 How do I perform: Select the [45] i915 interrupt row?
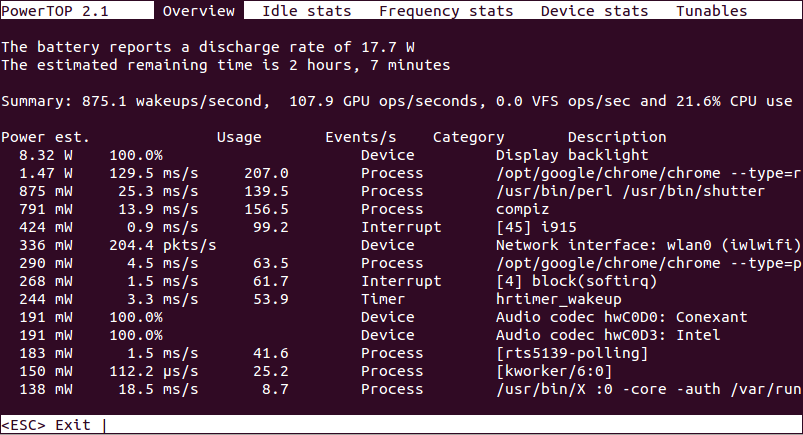(x=402, y=227)
